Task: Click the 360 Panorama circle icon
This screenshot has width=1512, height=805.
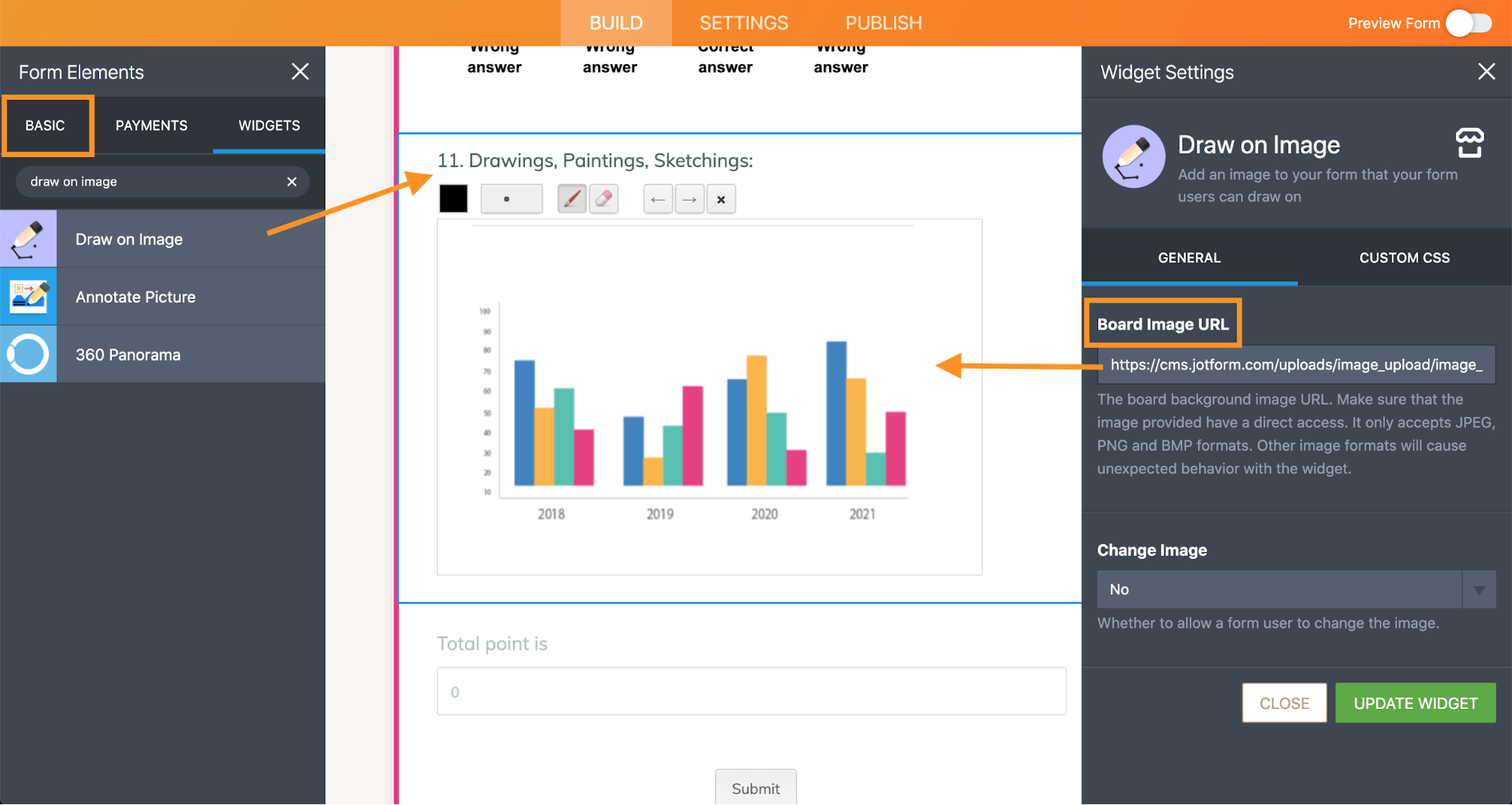Action: [x=28, y=354]
